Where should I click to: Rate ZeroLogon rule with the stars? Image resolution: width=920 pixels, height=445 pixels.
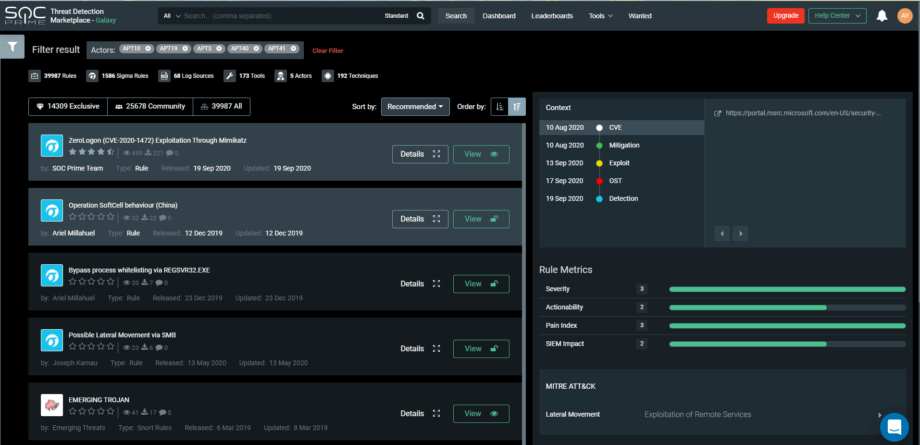92,152
